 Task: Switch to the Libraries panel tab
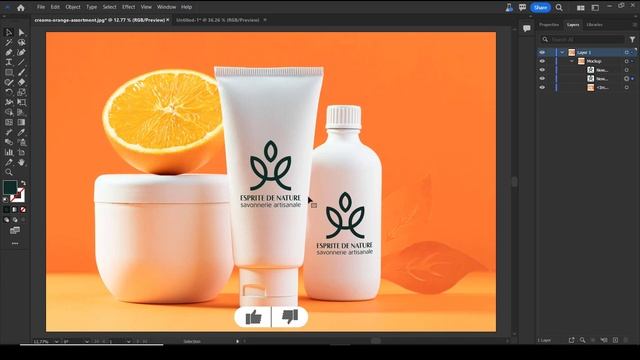[x=594, y=25]
